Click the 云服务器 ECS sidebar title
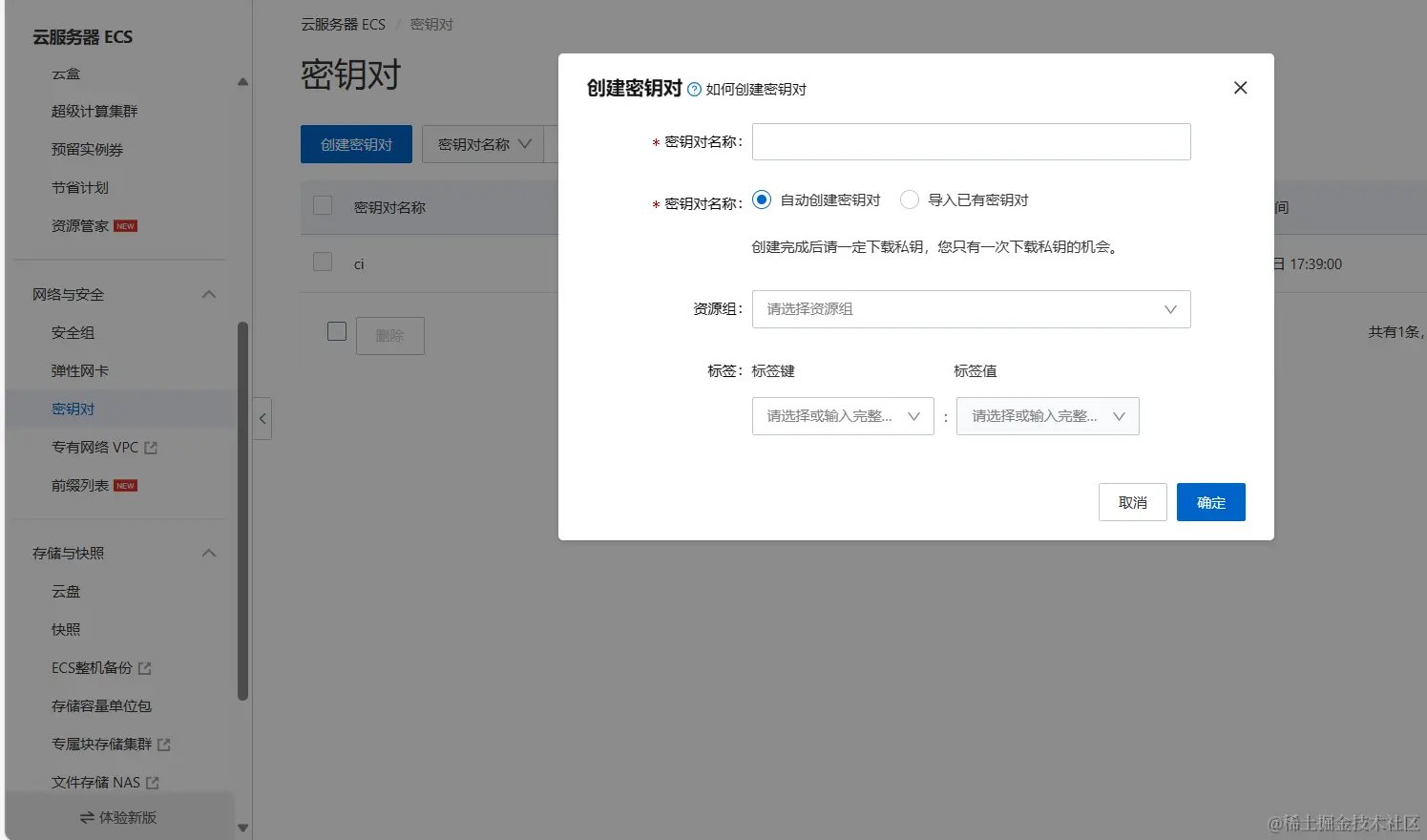The height and width of the screenshot is (840, 1427). point(82,37)
